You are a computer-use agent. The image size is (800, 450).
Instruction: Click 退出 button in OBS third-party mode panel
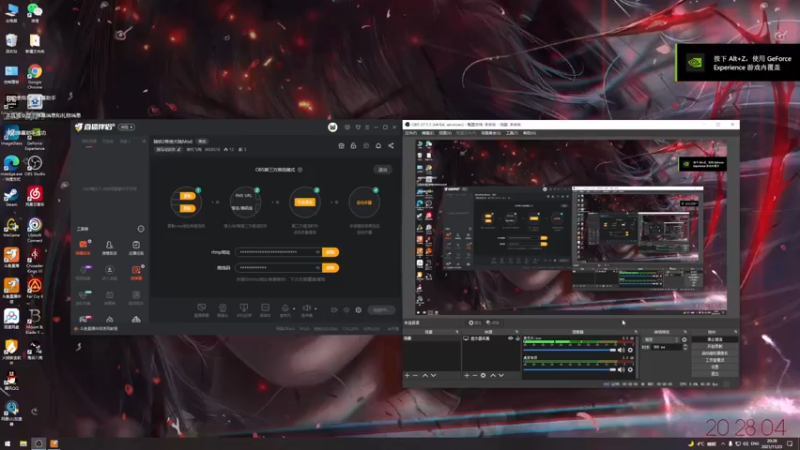coord(383,169)
